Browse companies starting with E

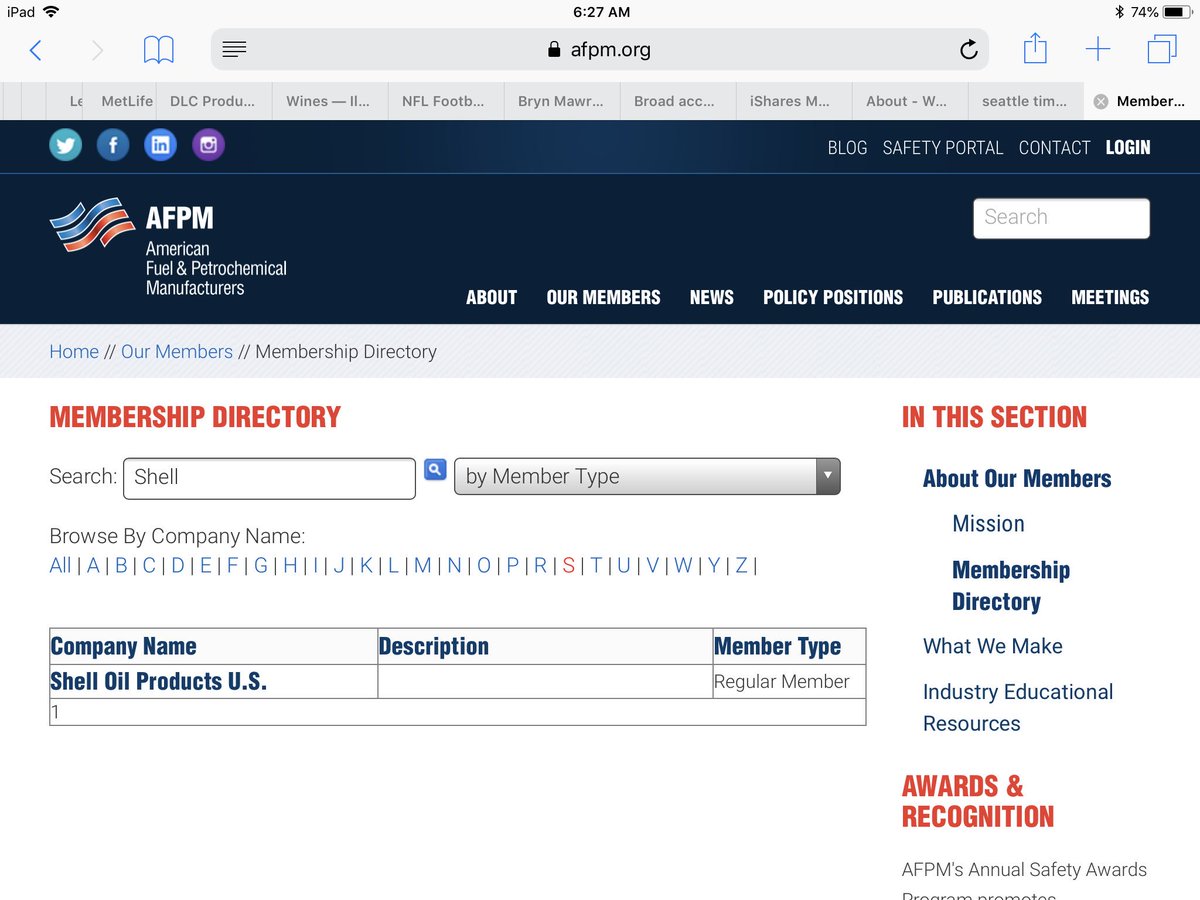(x=206, y=565)
